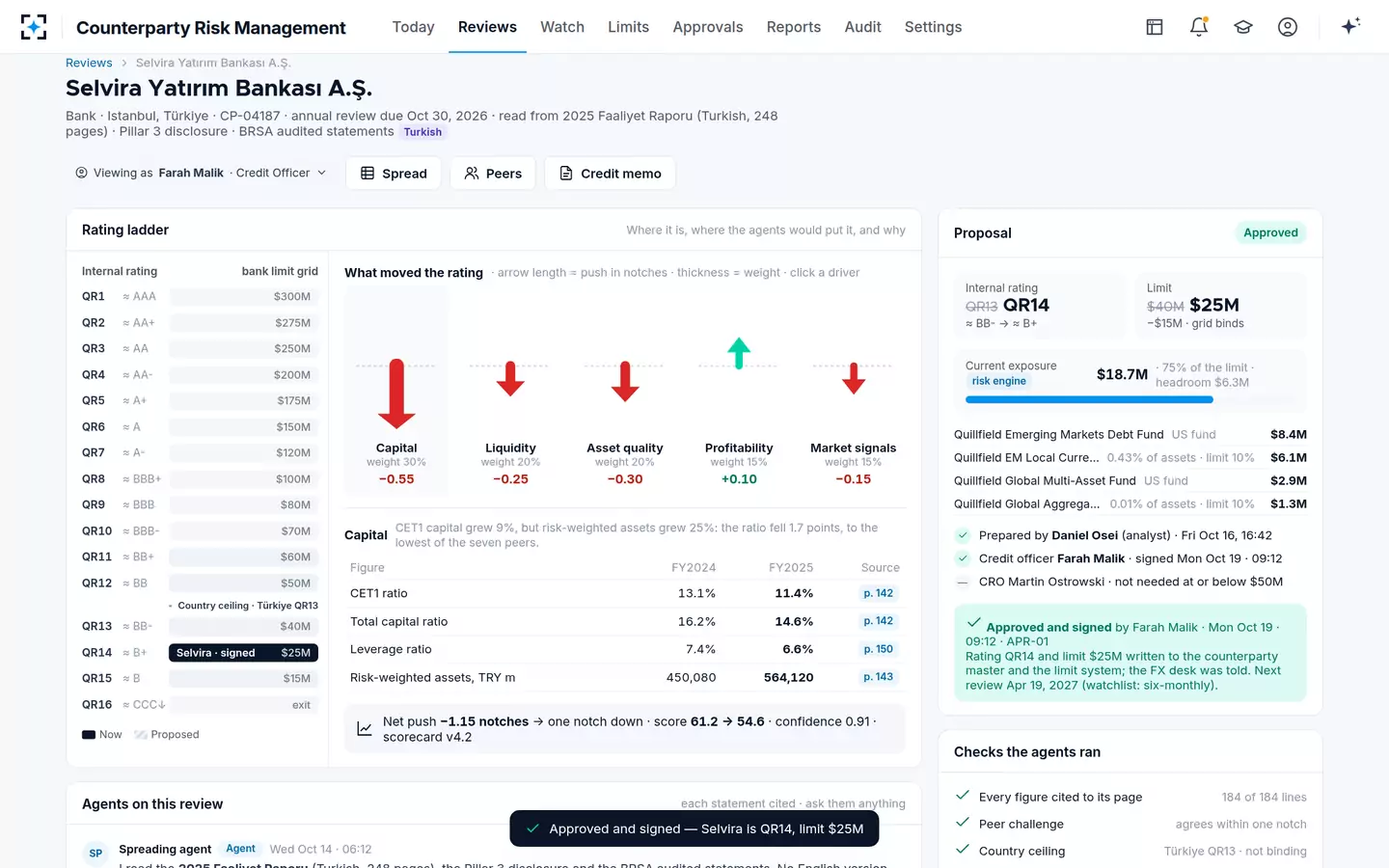The width and height of the screenshot is (1389, 868).
Task: Open source p. 142 for CET1 ratio
Action: coord(878,593)
